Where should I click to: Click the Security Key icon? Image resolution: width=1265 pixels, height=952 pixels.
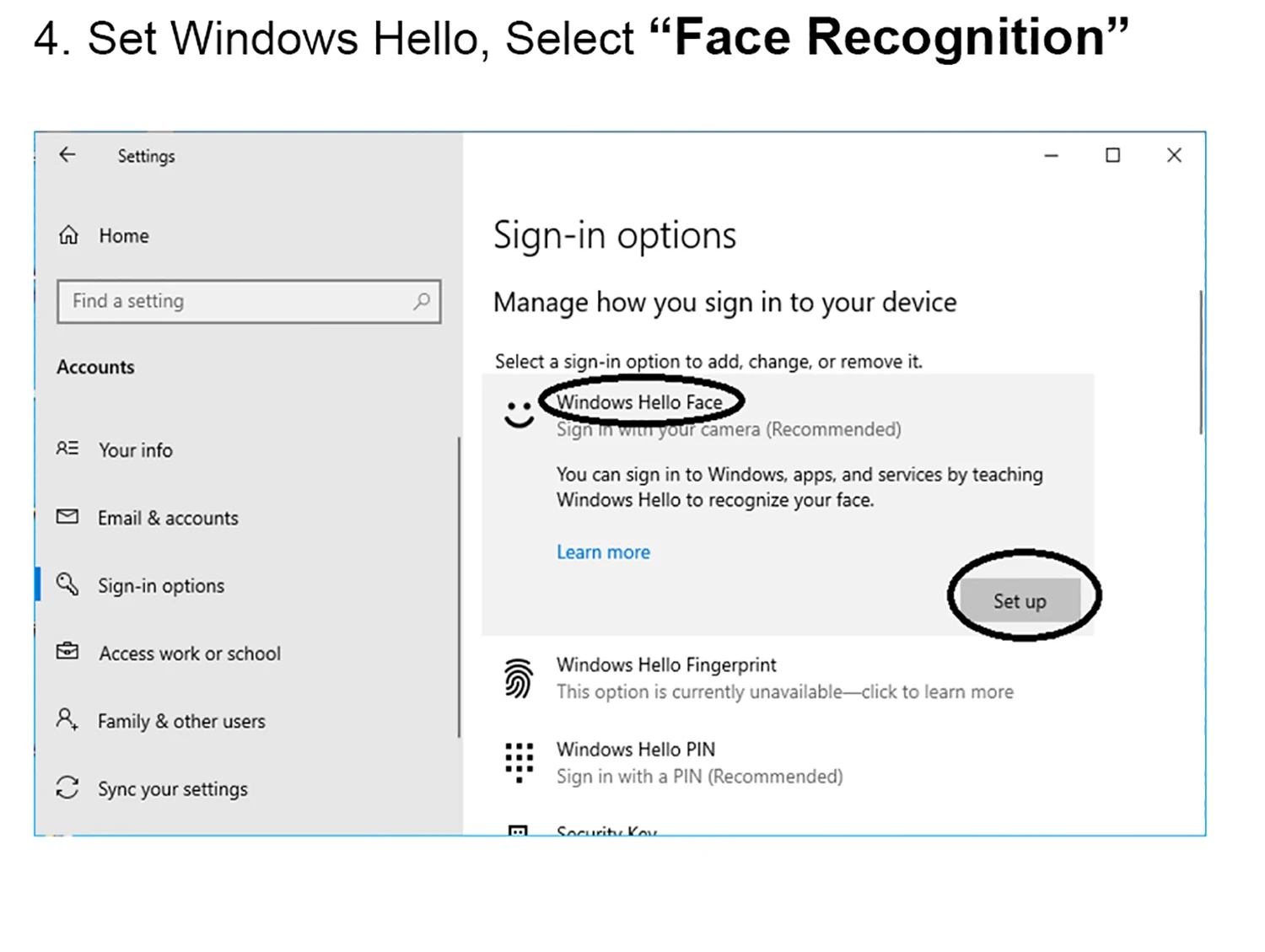(518, 831)
